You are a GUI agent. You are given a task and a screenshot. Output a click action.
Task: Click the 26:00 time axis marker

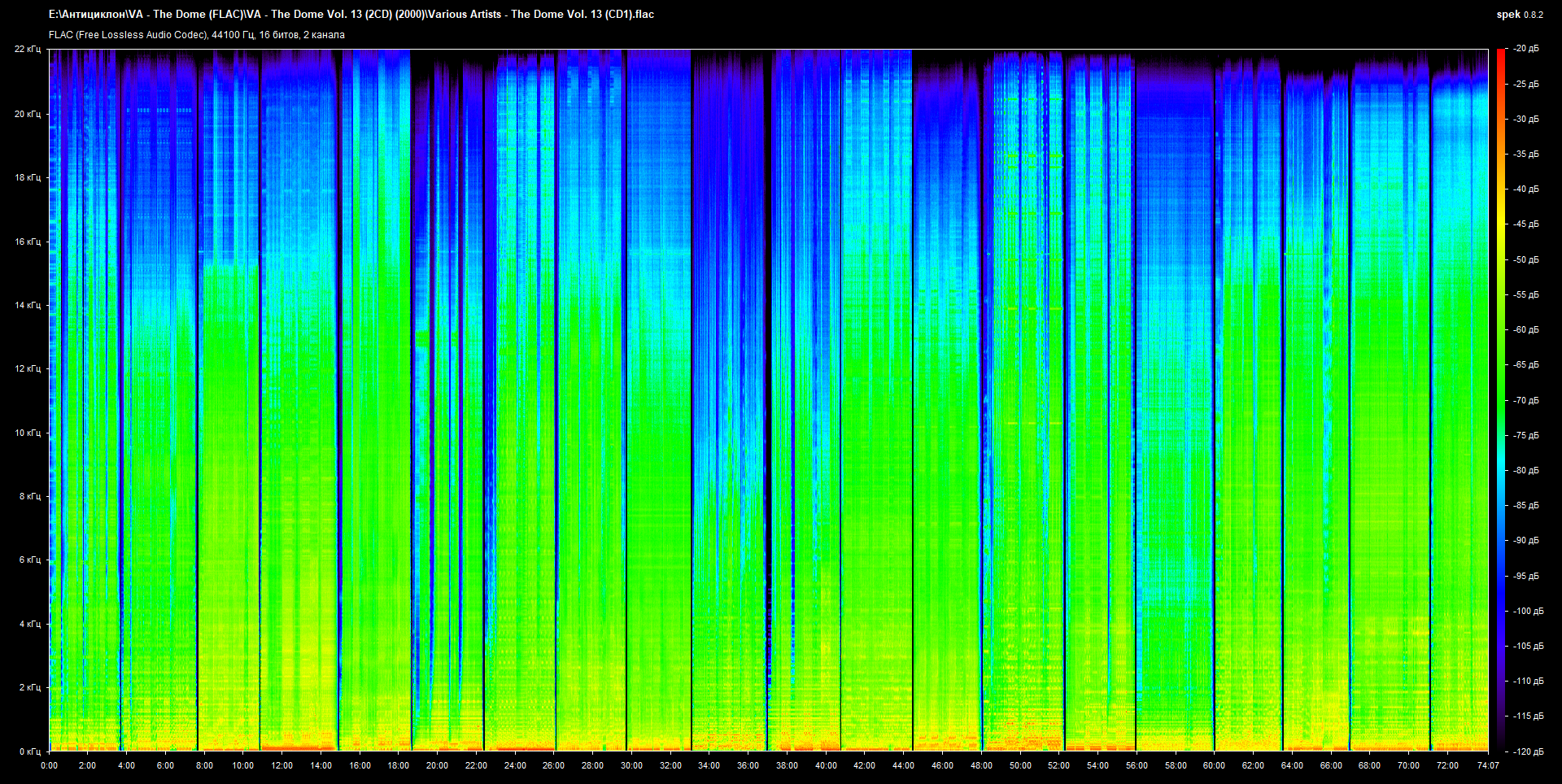(x=553, y=765)
